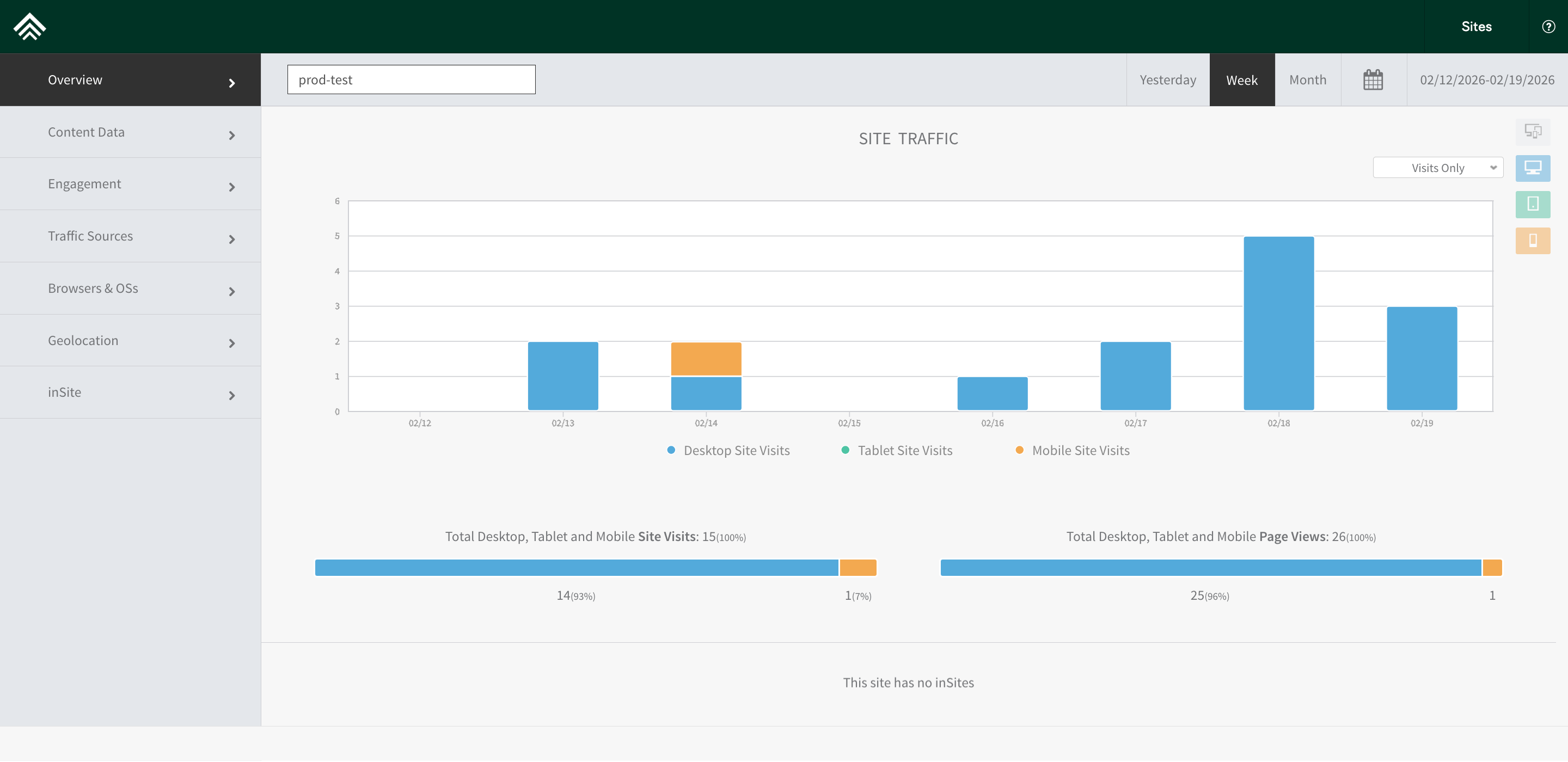Toggle the mobile device filter icon
The height and width of the screenshot is (762, 1568).
pos(1532,241)
